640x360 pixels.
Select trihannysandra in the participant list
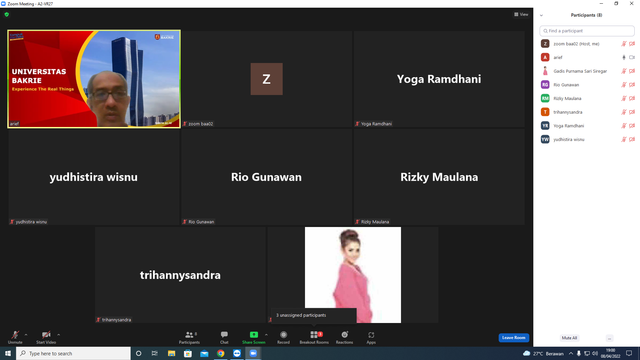click(587, 112)
